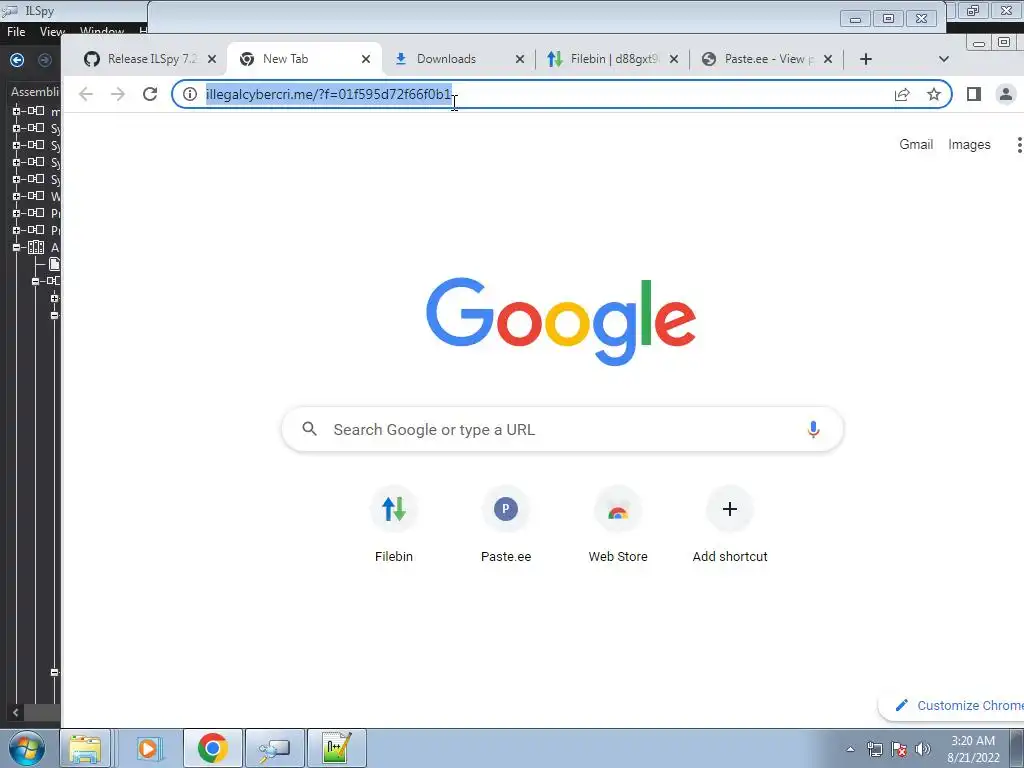
Task: Open File Explorer from taskbar
Action: pos(86,748)
